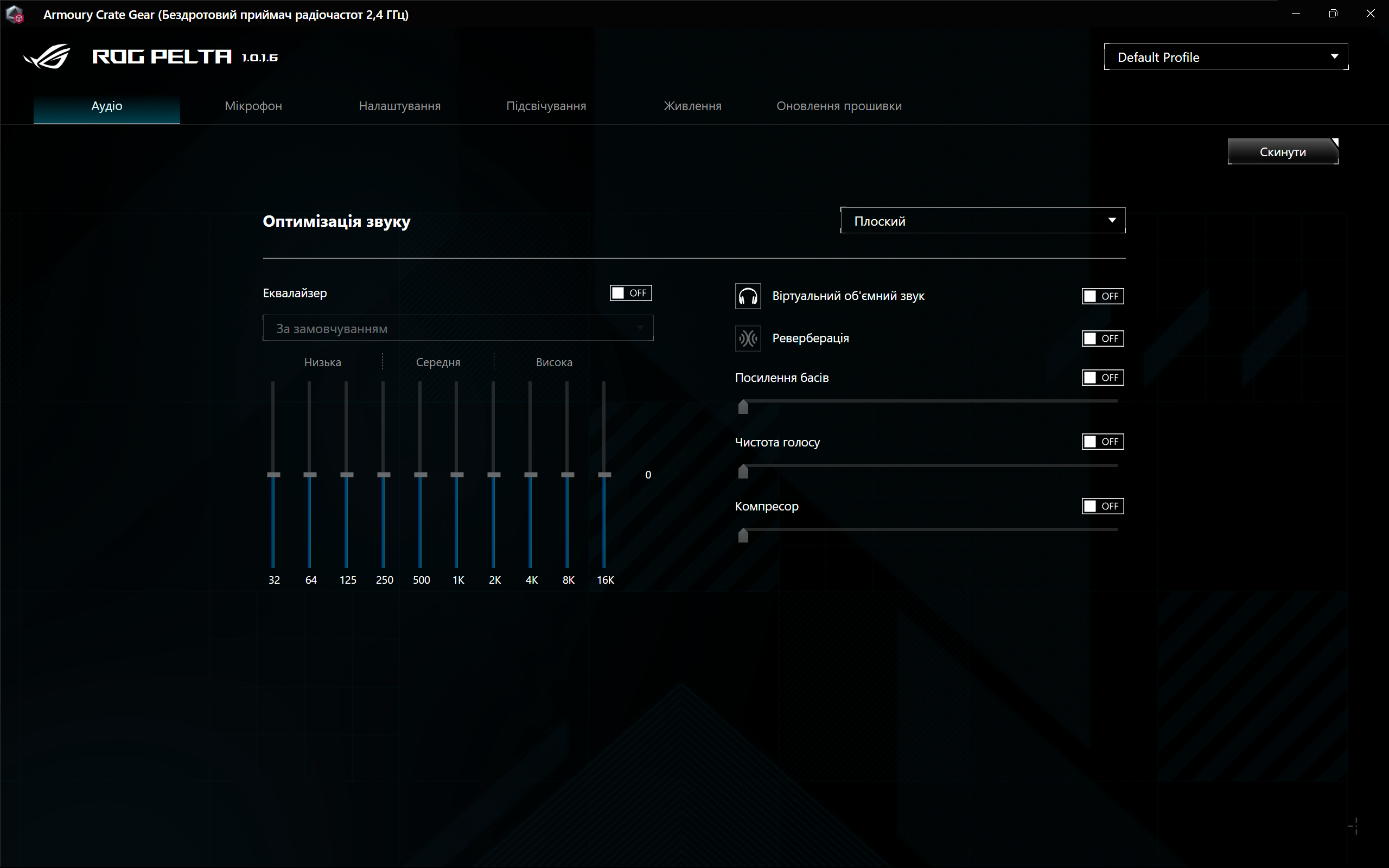Click the reverb sound wave icon
1389x868 pixels.
[x=748, y=338]
